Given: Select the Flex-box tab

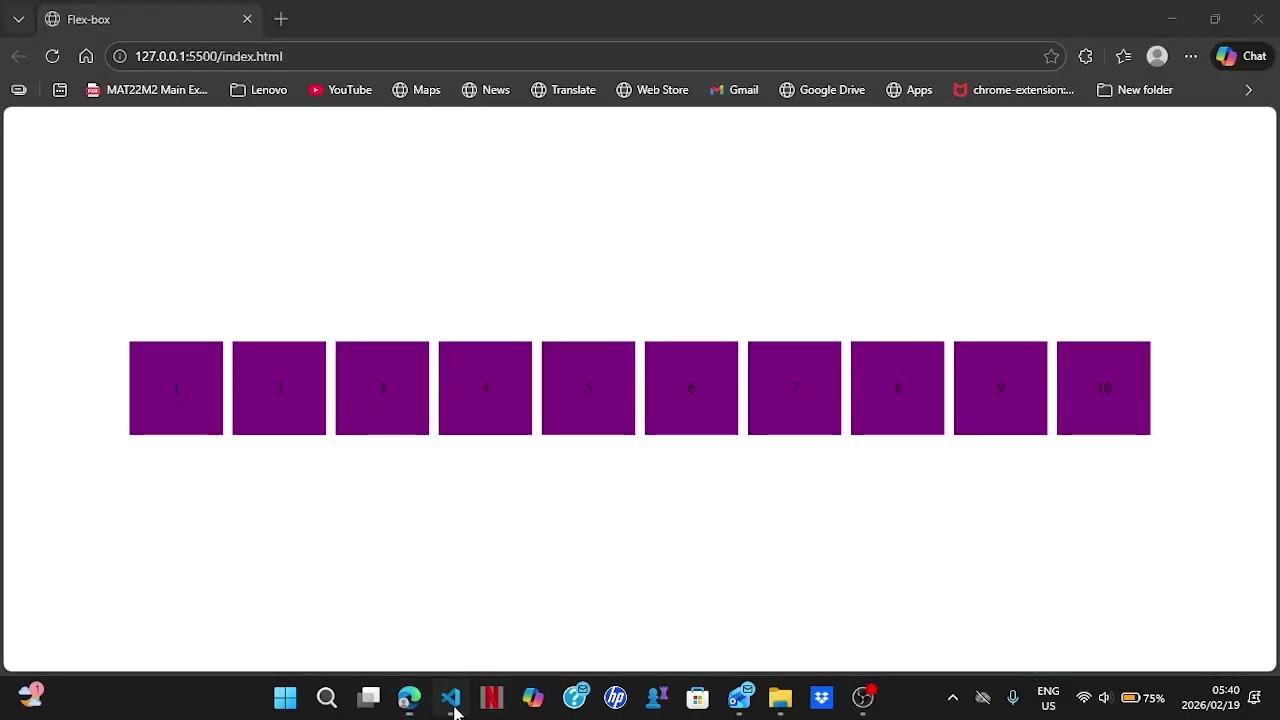Looking at the screenshot, I should (148, 19).
